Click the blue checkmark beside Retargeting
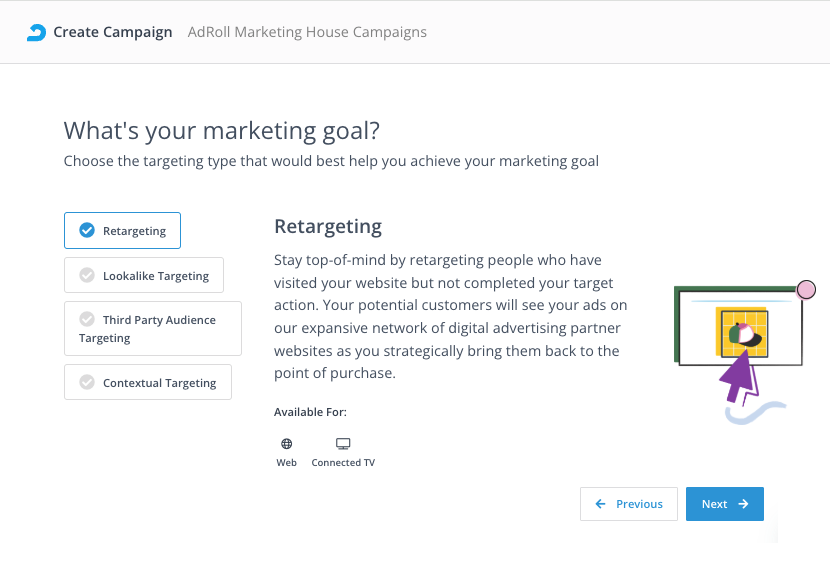 [x=86, y=231]
